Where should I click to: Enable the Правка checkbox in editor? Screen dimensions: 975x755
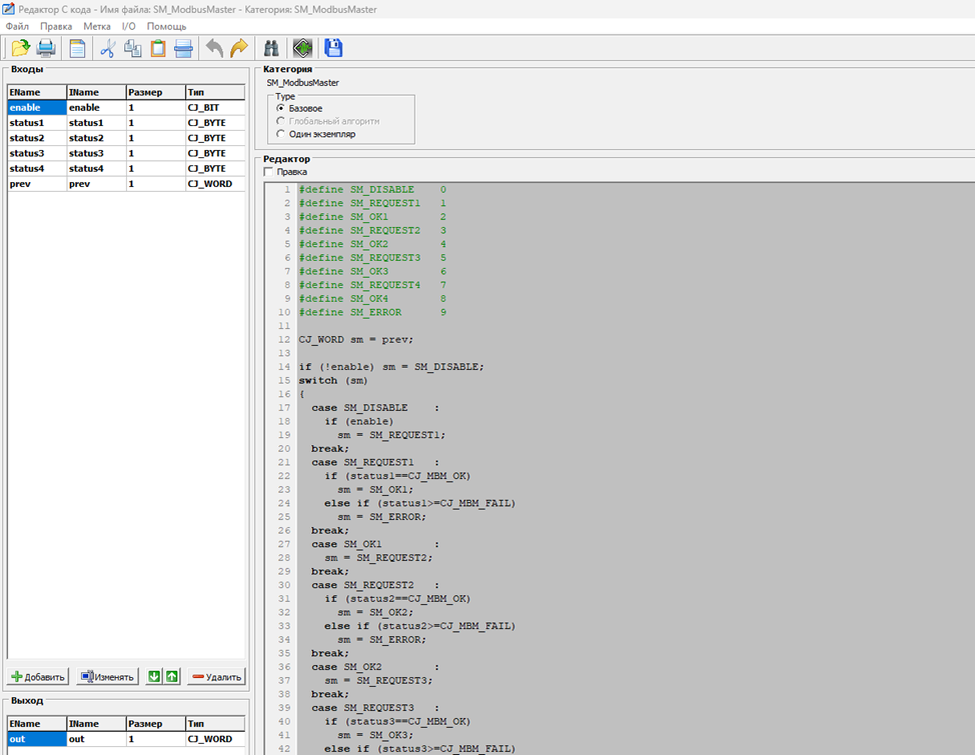269,172
